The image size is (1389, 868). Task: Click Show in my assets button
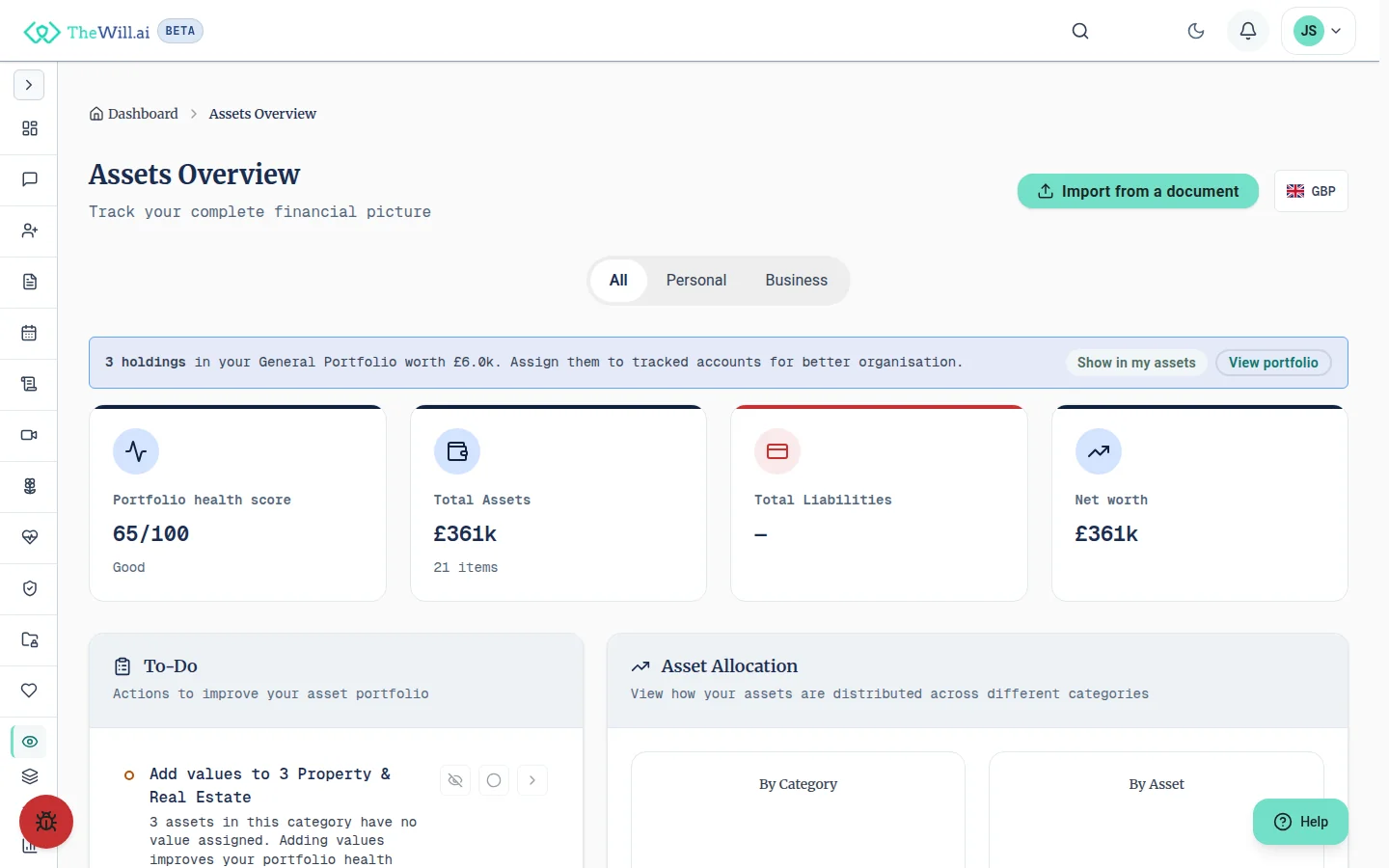pyautogui.click(x=1136, y=363)
